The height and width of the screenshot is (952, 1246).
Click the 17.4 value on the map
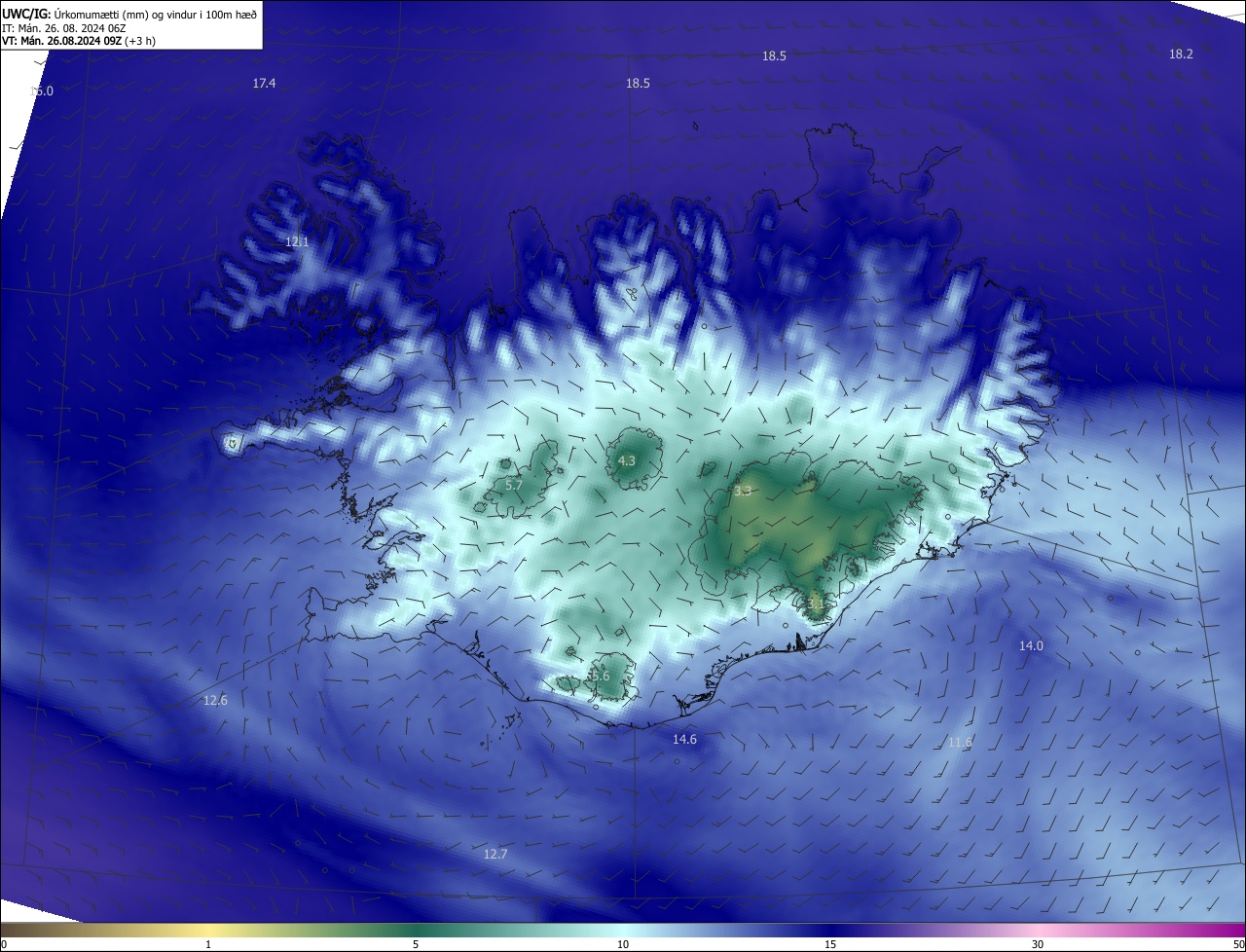(x=264, y=84)
